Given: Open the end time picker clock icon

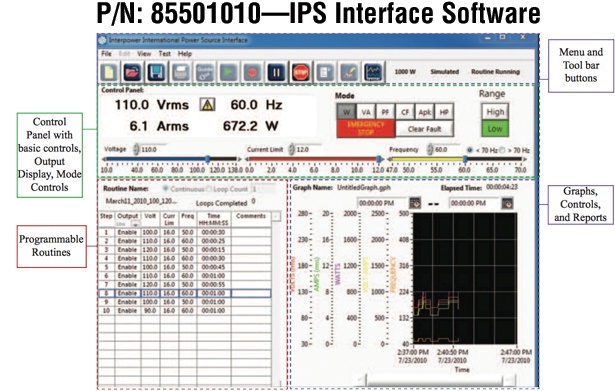Looking at the screenshot, I should coord(508,203).
